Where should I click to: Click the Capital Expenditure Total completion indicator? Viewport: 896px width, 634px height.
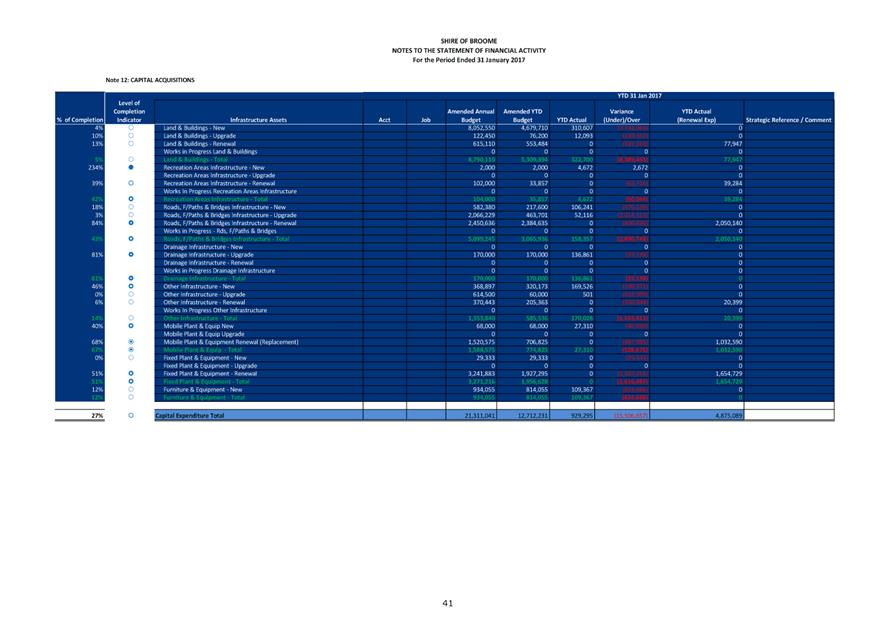click(130, 414)
